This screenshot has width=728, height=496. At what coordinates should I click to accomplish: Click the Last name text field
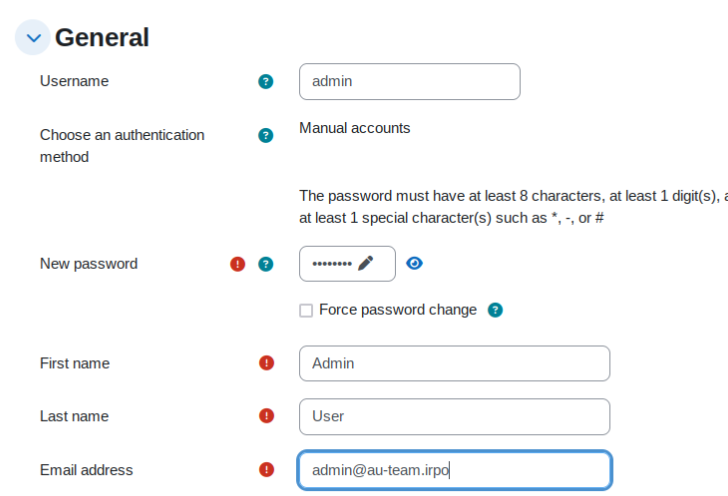454,417
